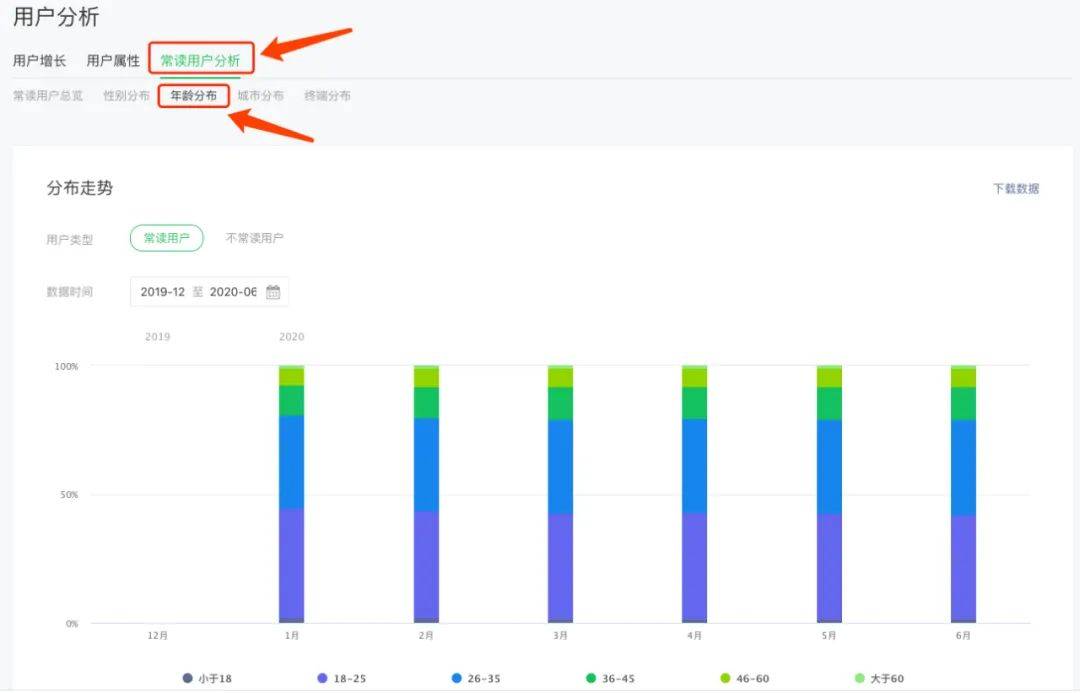Click the 用户类型 label
1080x693 pixels.
coord(70,240)
